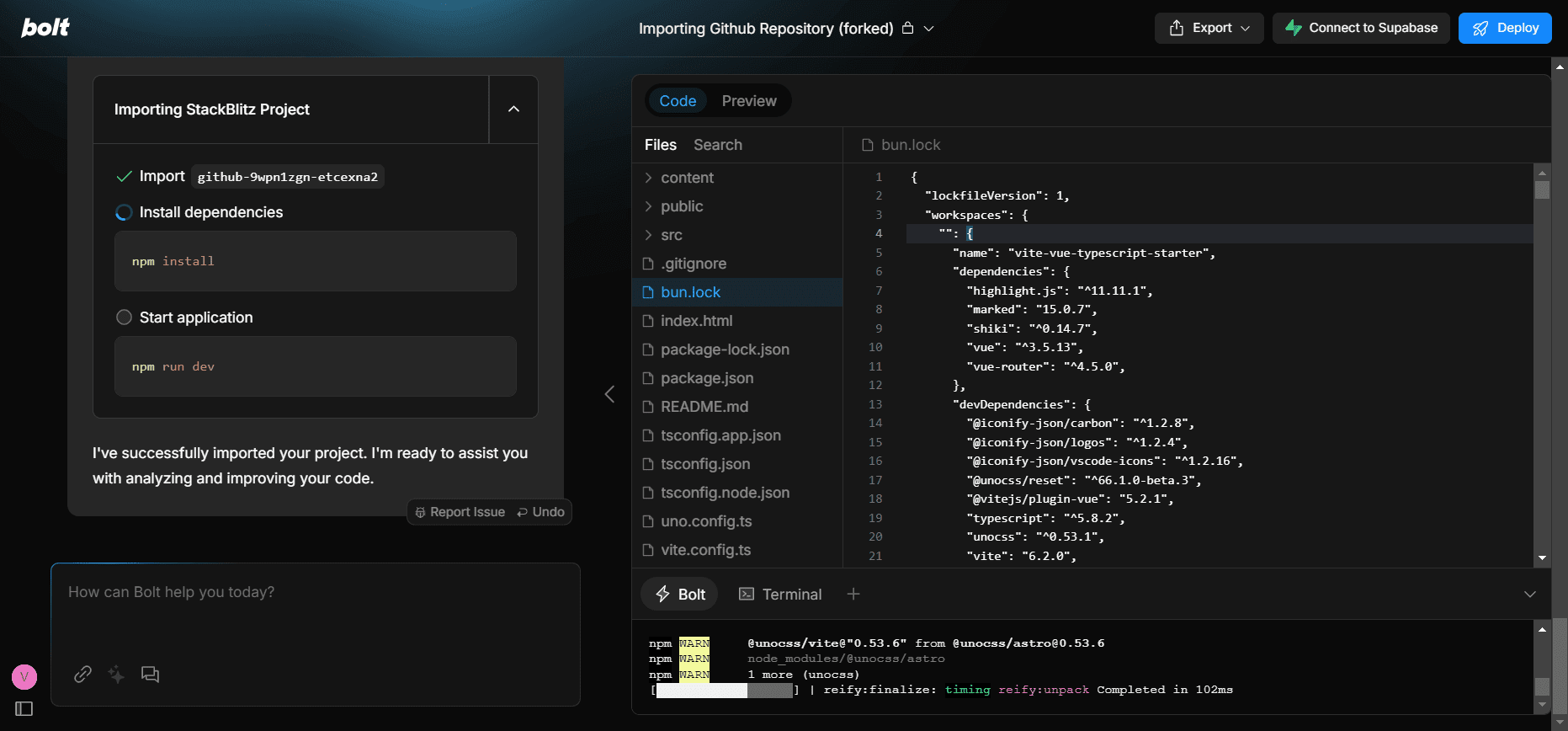Click the Deploy rocket icon
This screenshot has width=1568, height=731.
pos(1480,29)
